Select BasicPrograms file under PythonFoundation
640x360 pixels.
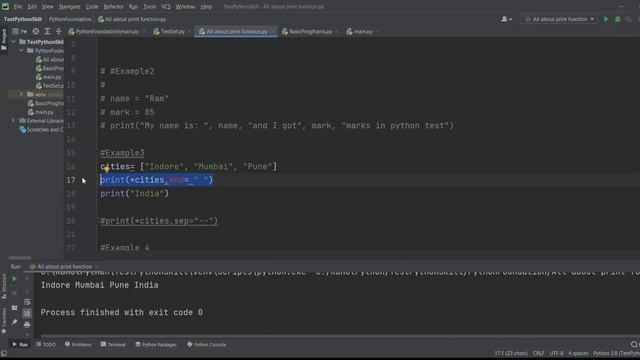[49, 68]
